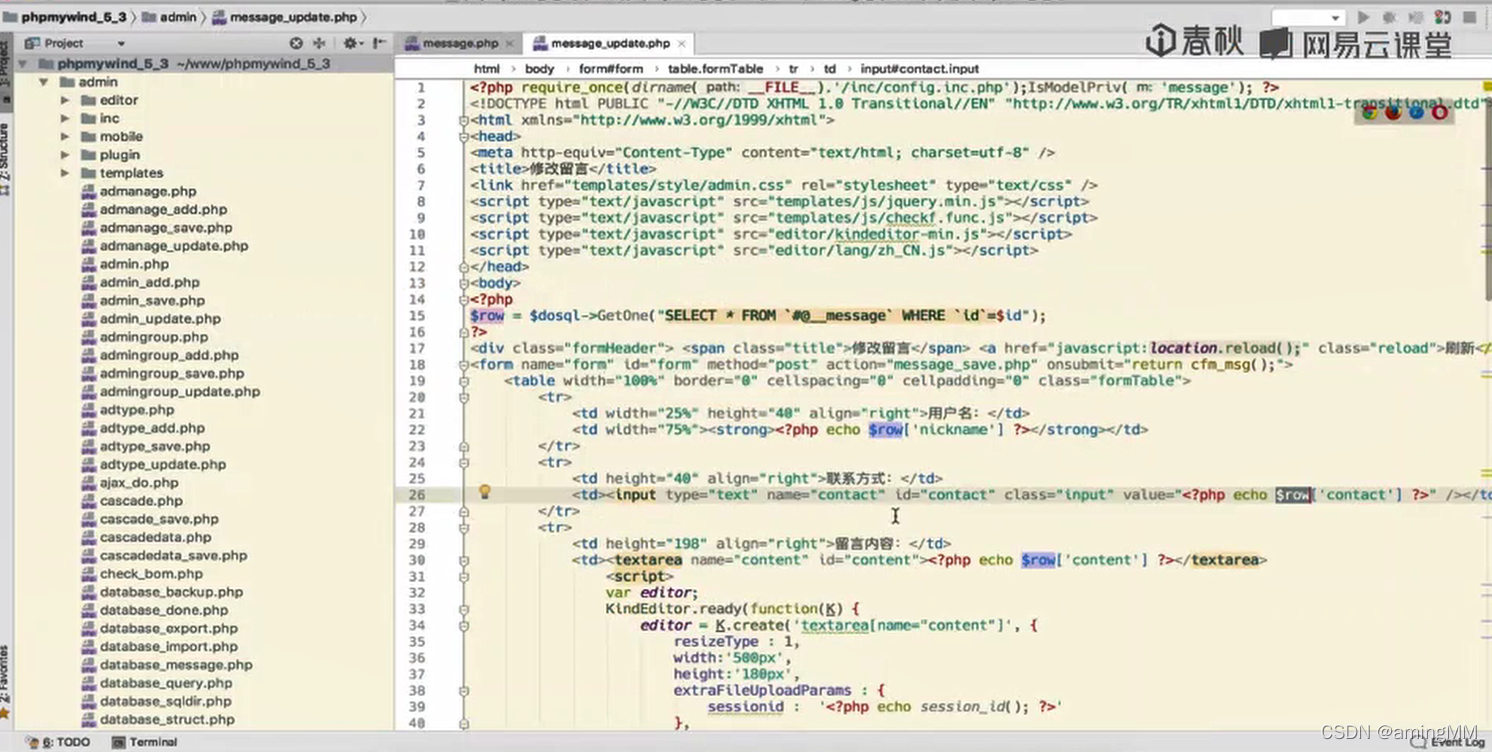Open the Favorites side tool window tab

[x=5, y=682]
